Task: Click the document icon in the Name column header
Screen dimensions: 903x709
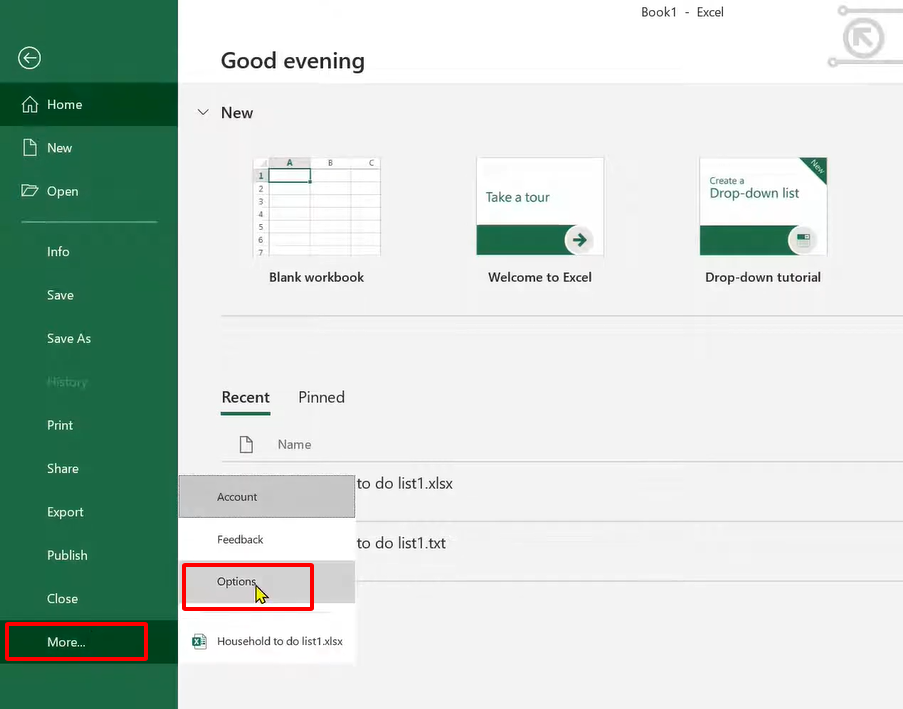Action: click(246, 444)
